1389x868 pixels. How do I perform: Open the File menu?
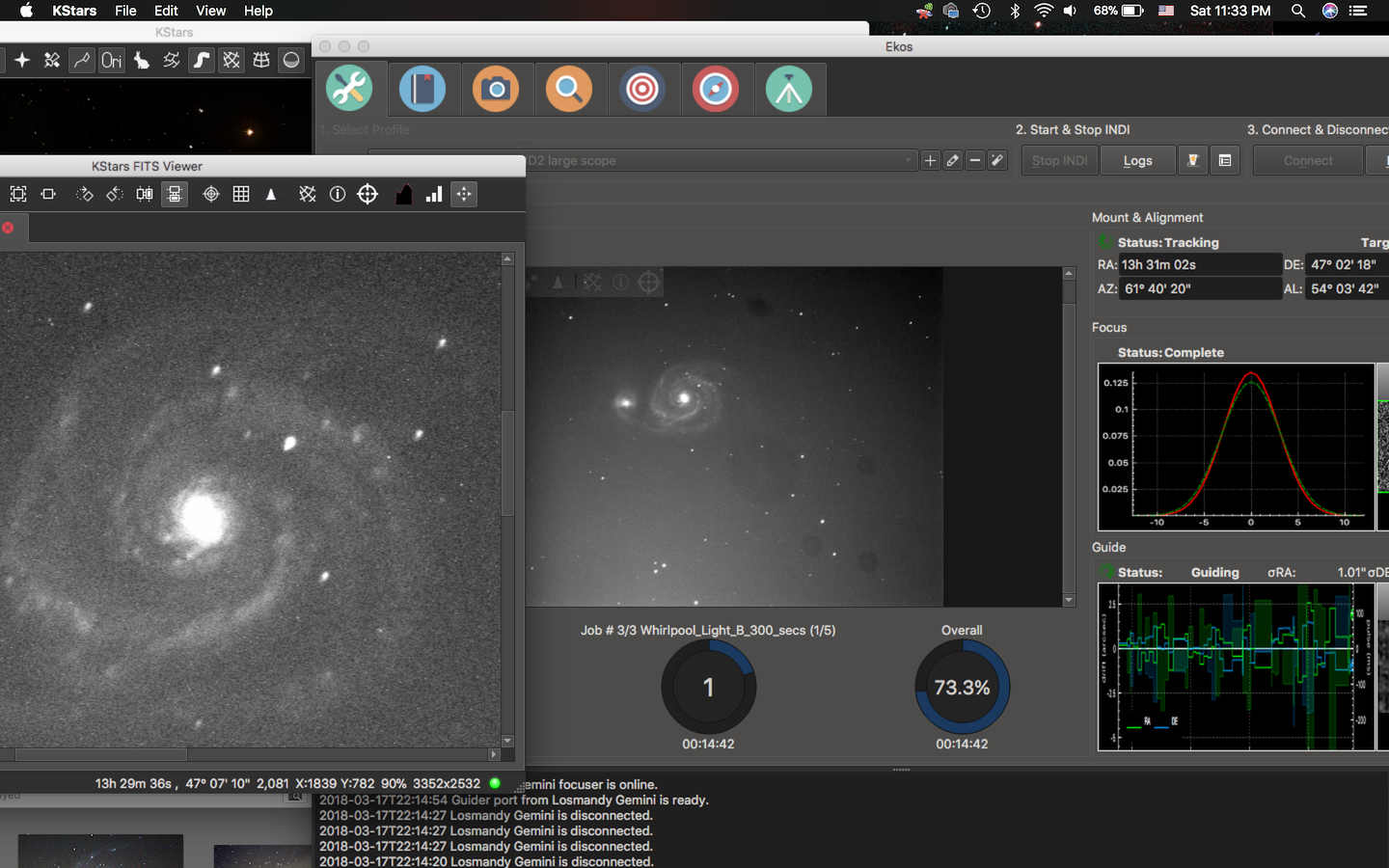click(125, 11)
